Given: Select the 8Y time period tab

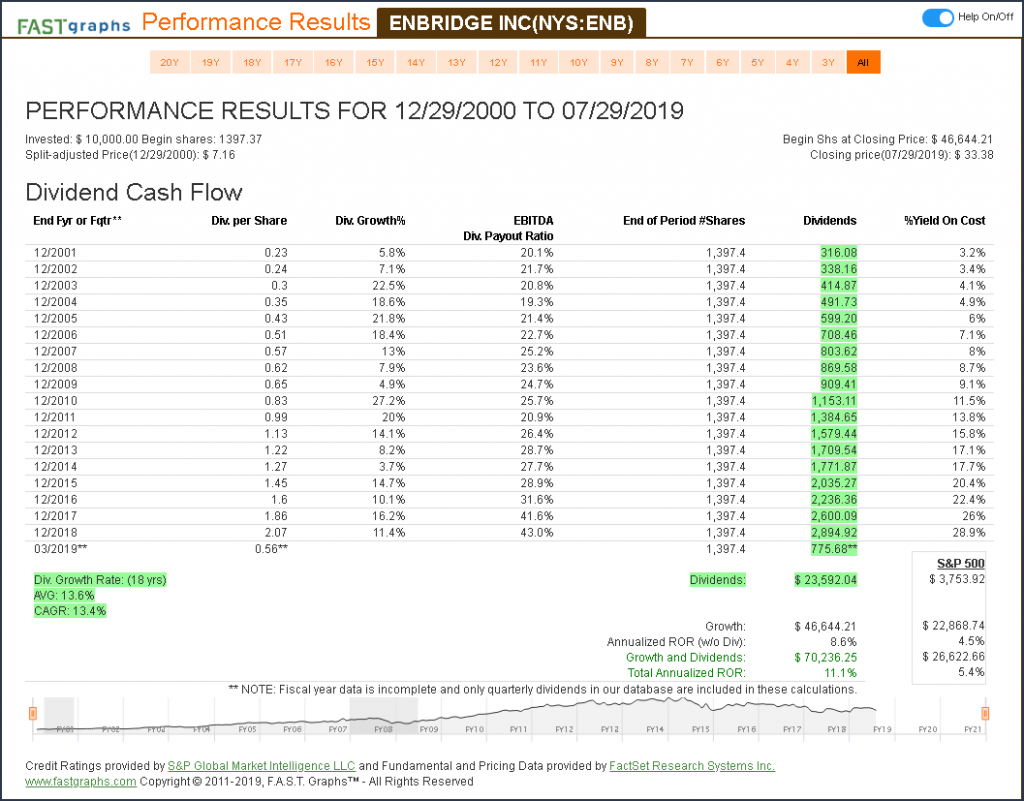Looking at the screenshot, I should [x=652, y=63].
